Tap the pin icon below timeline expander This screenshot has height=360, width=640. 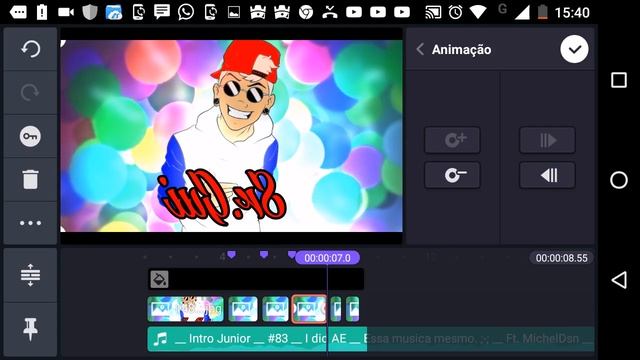pos(30,329)
